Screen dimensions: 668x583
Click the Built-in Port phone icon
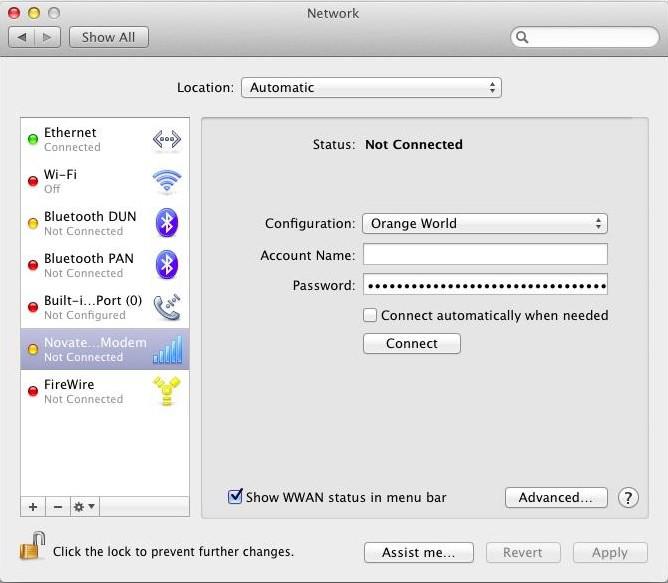point(166,307)
